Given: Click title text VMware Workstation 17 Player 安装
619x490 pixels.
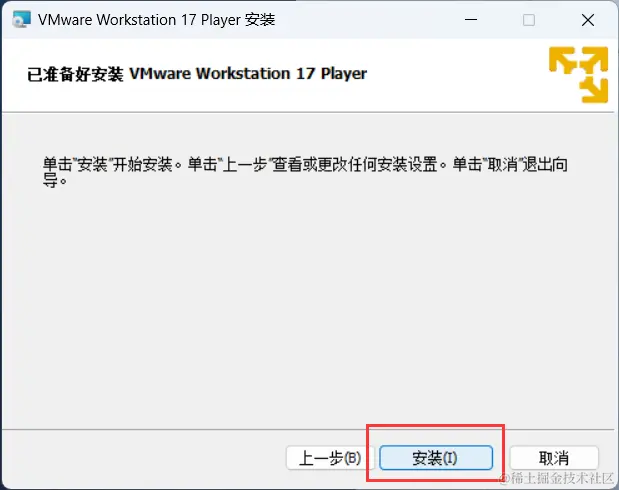Looking at the screenshot, I should coord(156,20).
